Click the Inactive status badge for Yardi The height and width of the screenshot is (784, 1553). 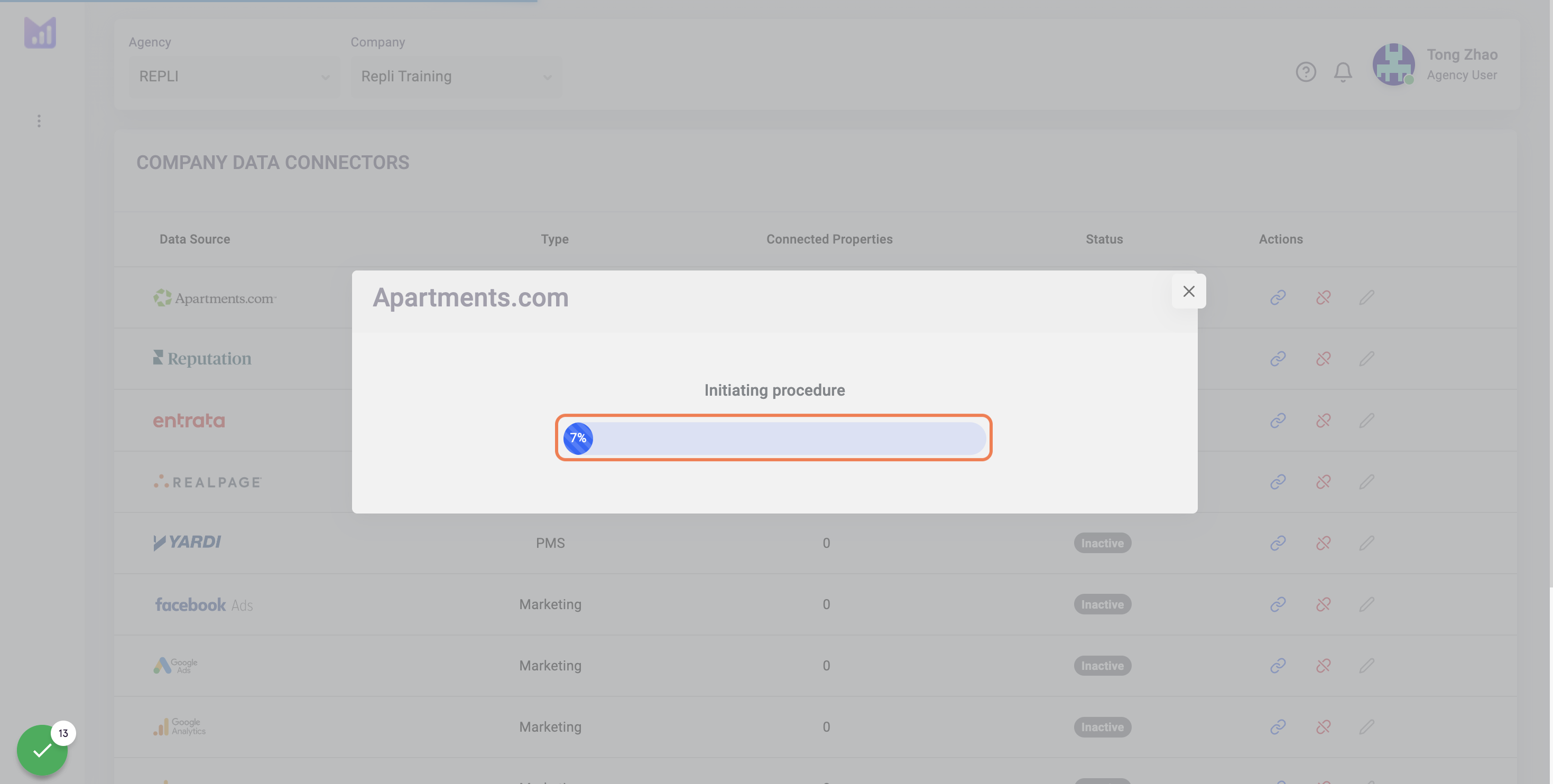1102,543
